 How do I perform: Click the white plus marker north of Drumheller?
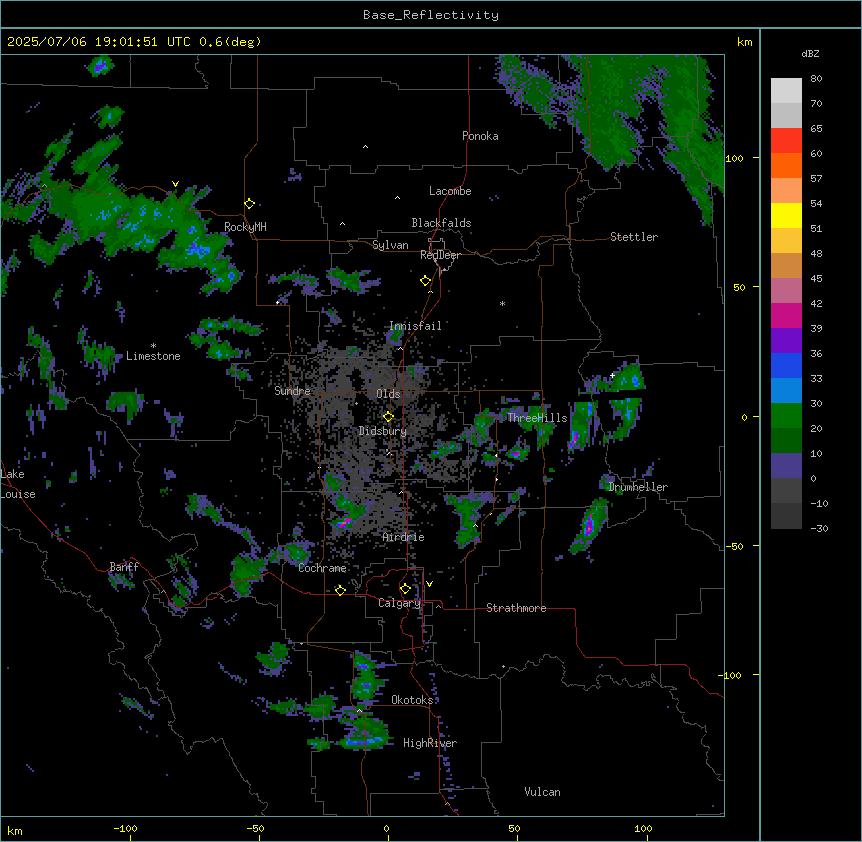point(612,375)
